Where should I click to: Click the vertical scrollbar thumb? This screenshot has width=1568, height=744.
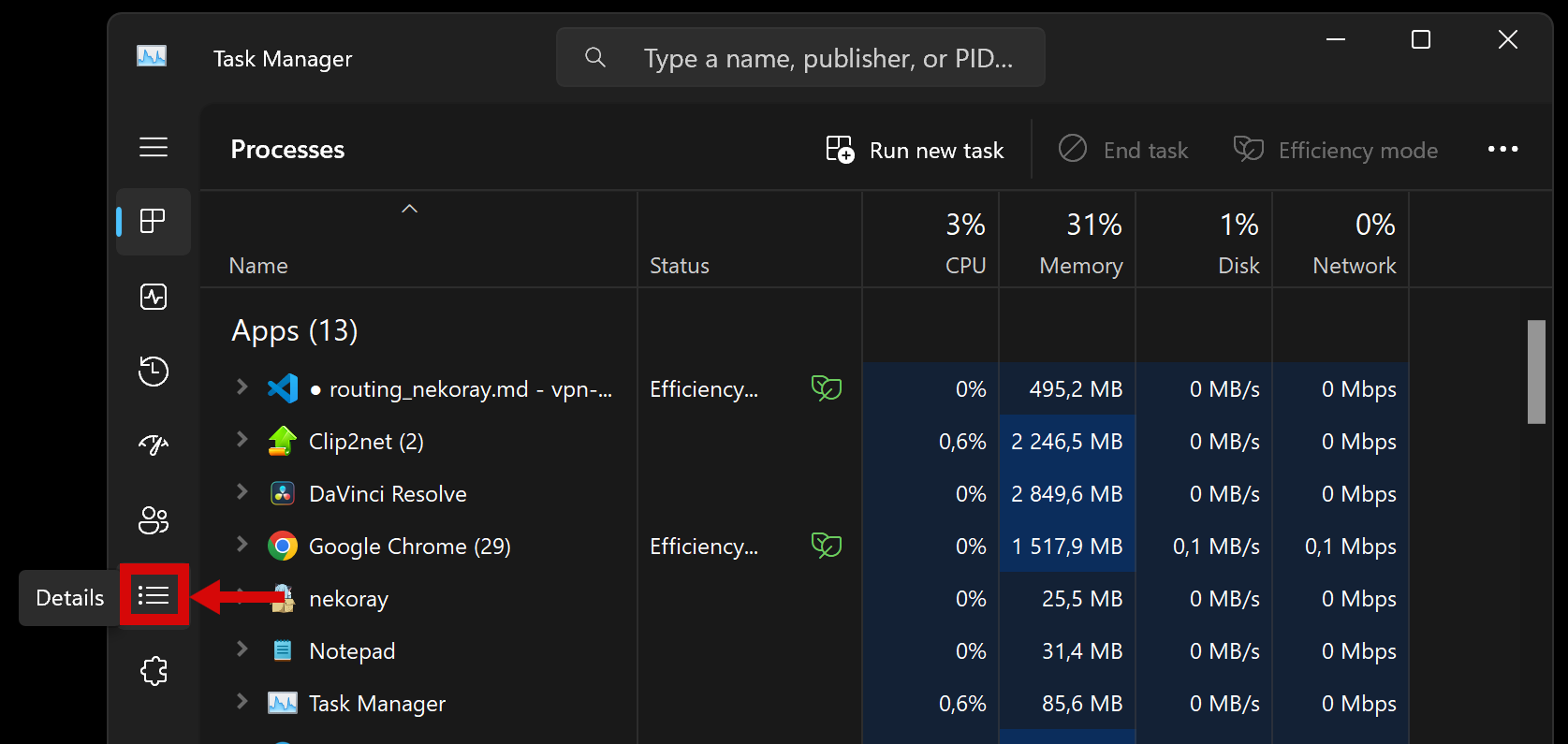pos(1536,372)
